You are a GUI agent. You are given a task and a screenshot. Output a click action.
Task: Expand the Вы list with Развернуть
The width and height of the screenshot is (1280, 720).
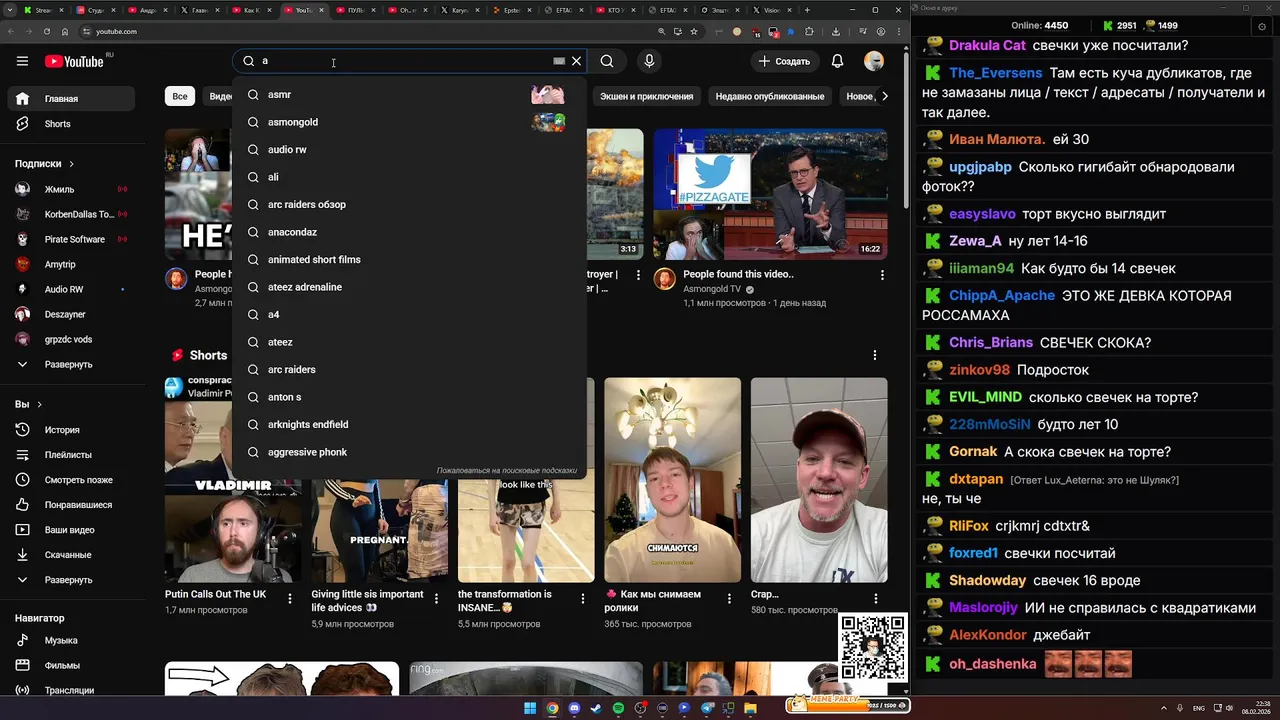[x=70, y=580]
